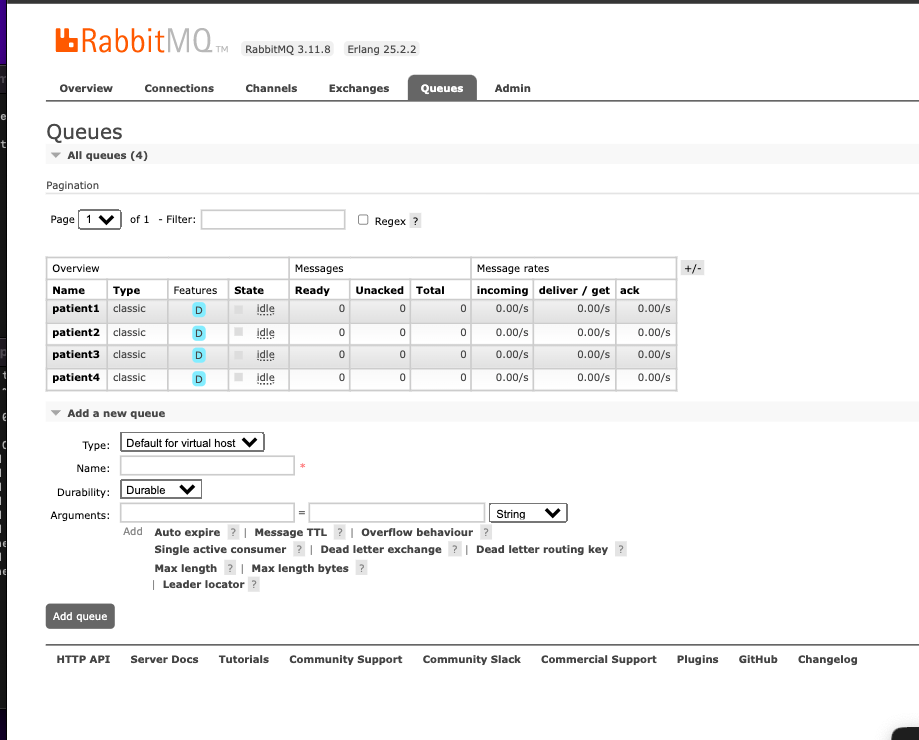The image size is (919, 740).
Task: Click patient3 state indicator square
Action: click(239, 354)
